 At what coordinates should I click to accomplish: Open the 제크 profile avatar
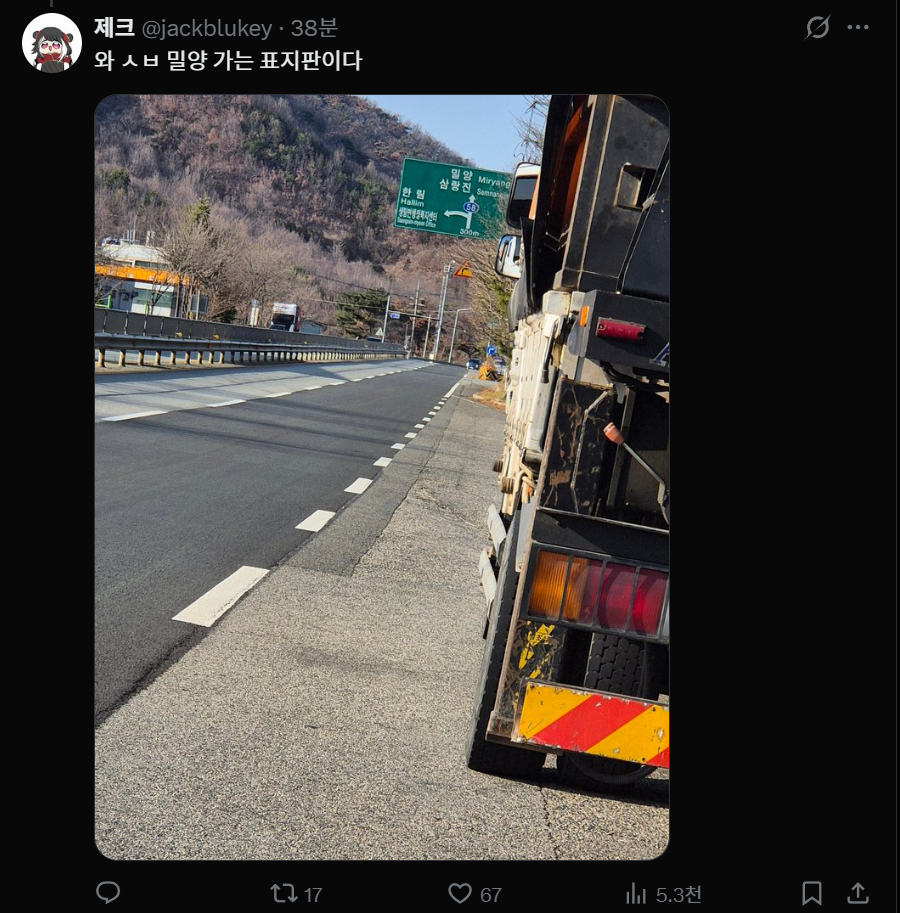pyautogui.click(x=52, y=43)
